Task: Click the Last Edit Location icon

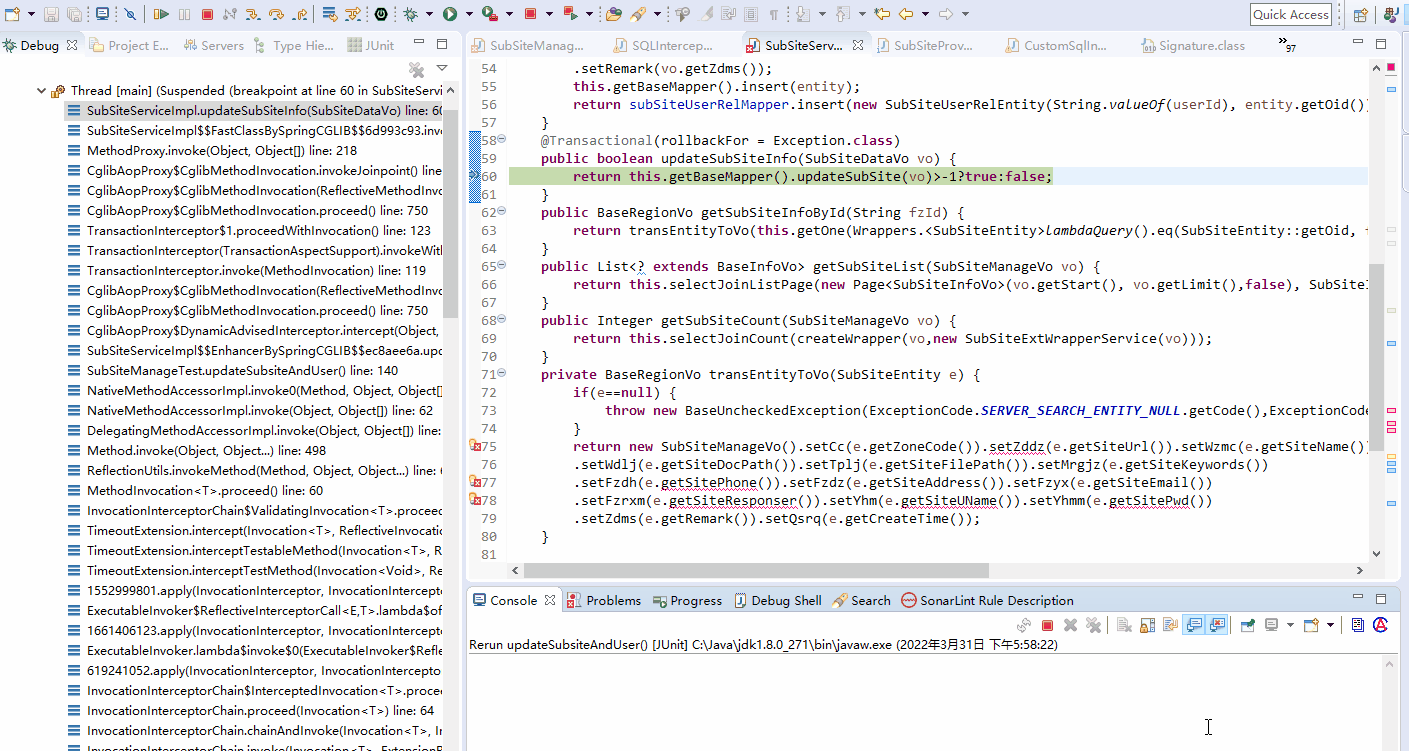Action: [882, 14]
